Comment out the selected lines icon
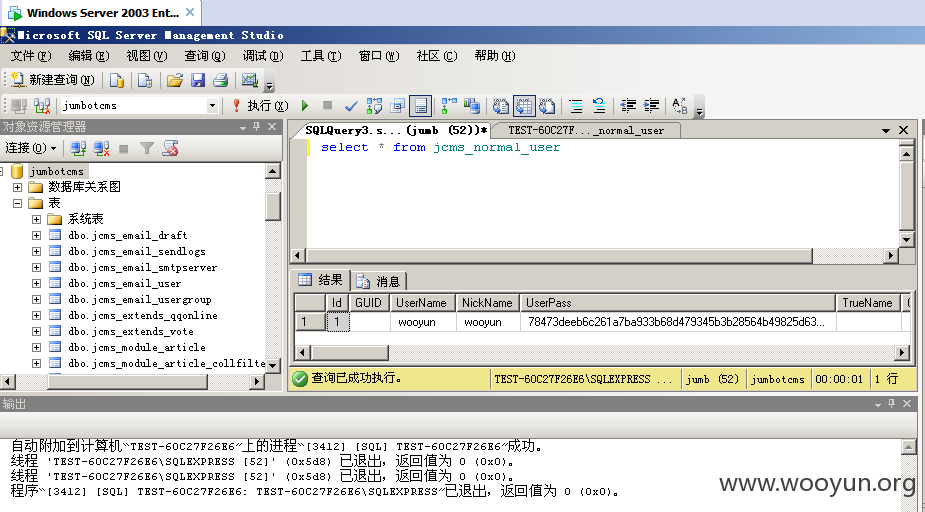Viewport: 925px width, 512px height. (x=575, y=106)
